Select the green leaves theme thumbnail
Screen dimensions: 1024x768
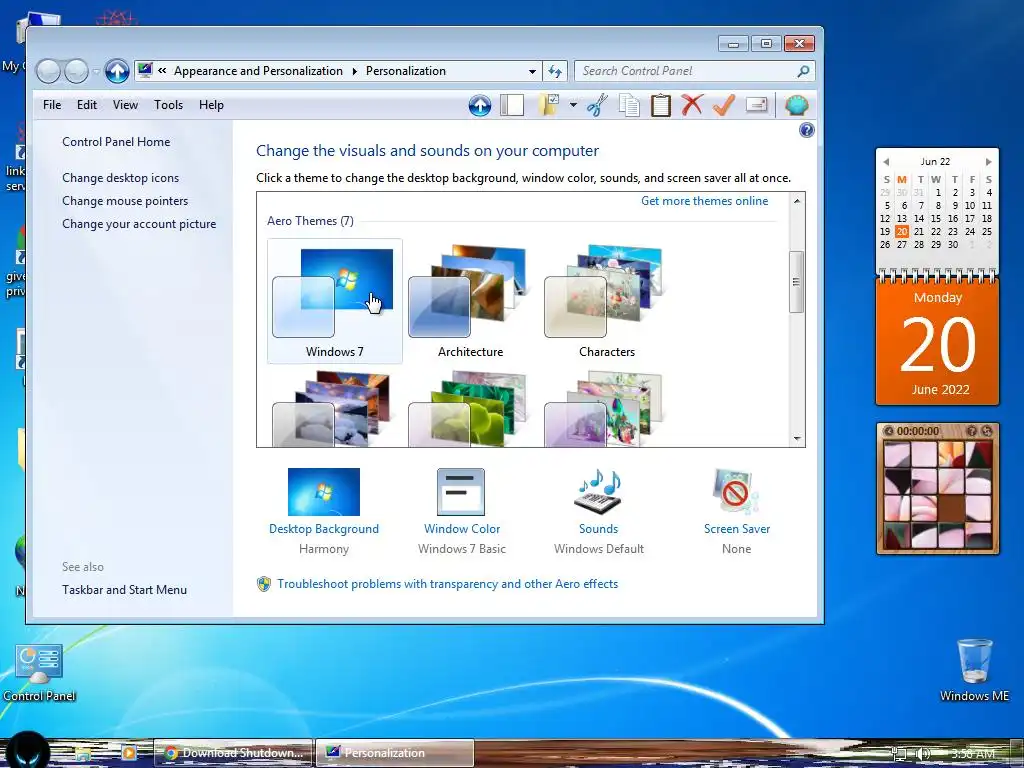click(469, 408)
